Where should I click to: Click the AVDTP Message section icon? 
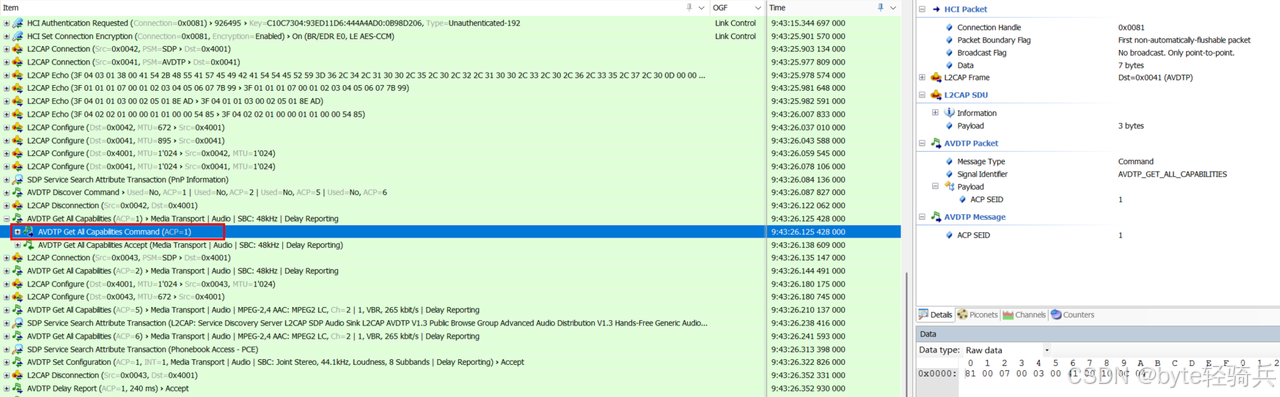tap(937, 216)
